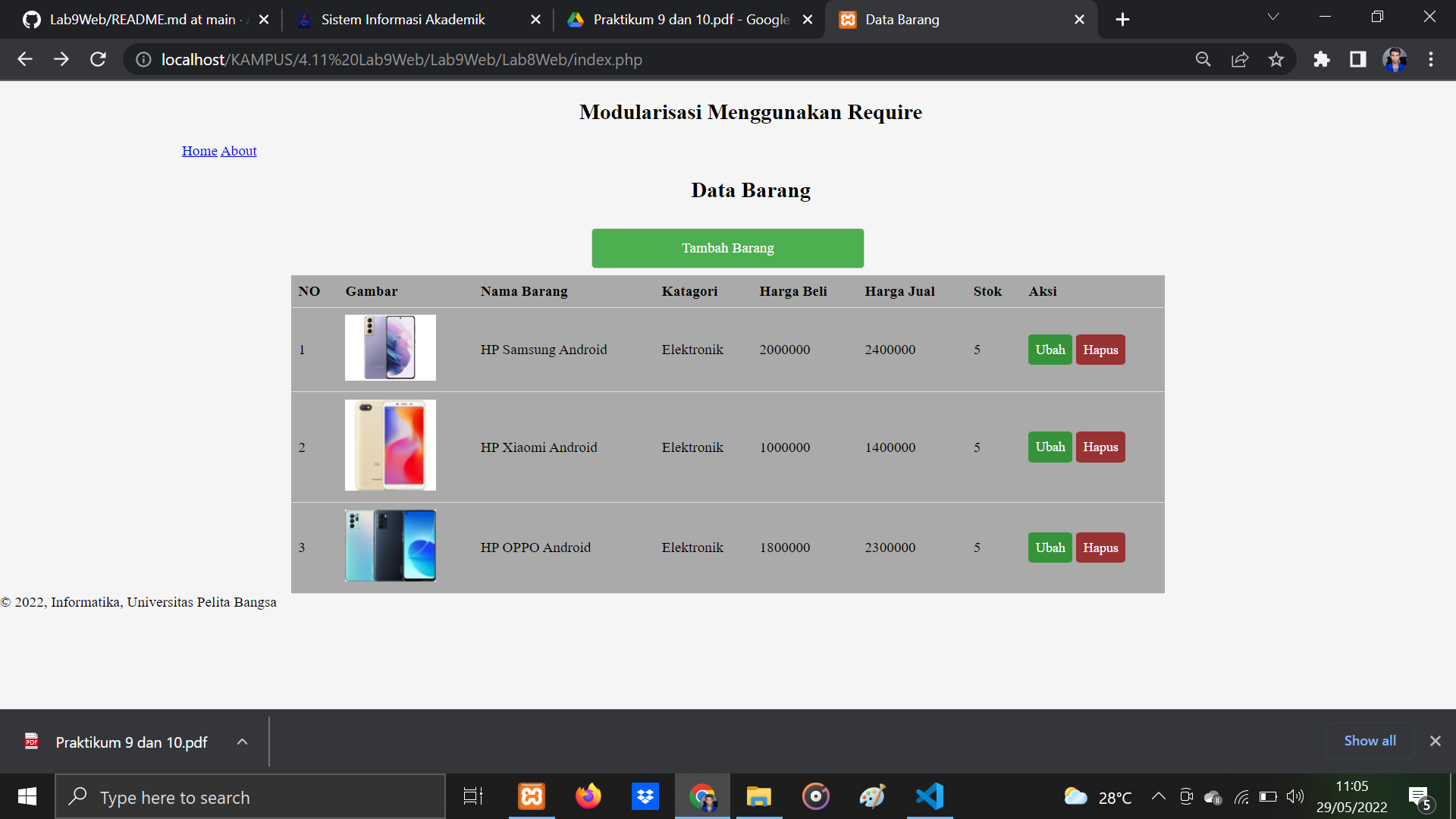Screen dimensions: 1456x819
Task: Open XAMPP Control Panel from the taskbar
Action: click(532, 796)
